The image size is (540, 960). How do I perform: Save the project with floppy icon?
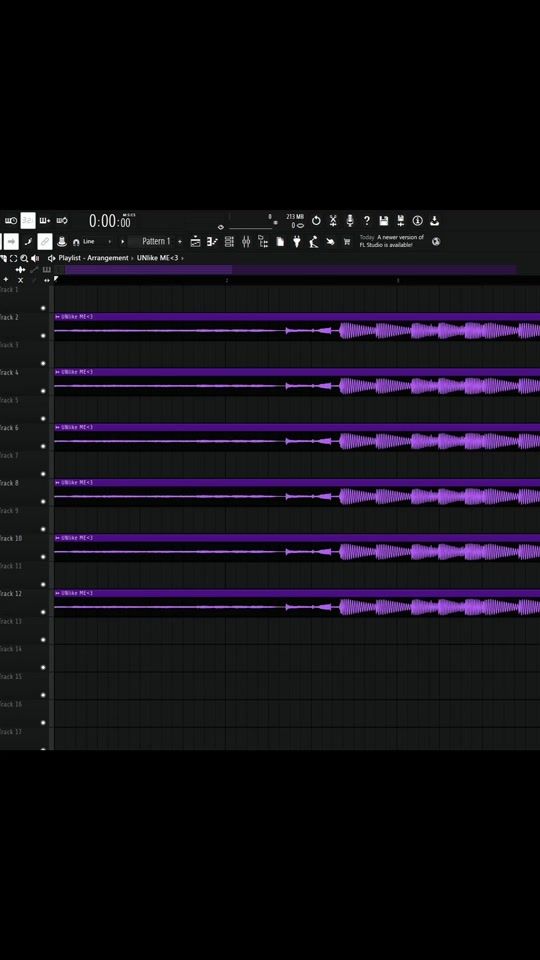click(383, 220)
